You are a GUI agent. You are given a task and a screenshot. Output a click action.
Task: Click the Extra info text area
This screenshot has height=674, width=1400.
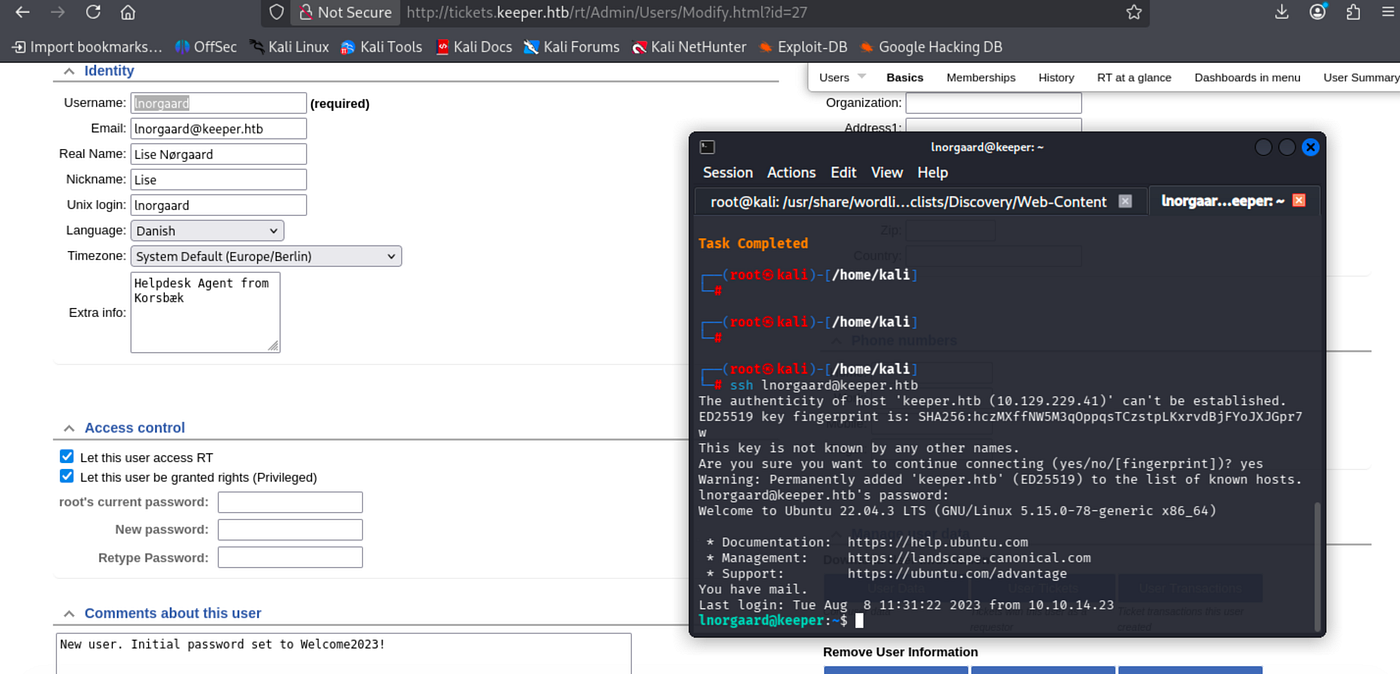(205, 312)
